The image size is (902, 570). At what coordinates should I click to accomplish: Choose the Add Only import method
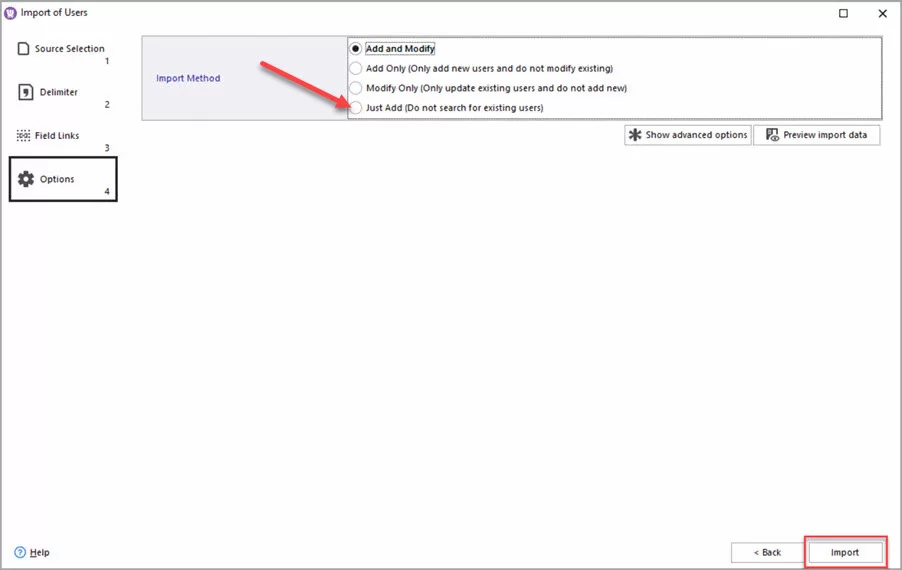point(355,68)
